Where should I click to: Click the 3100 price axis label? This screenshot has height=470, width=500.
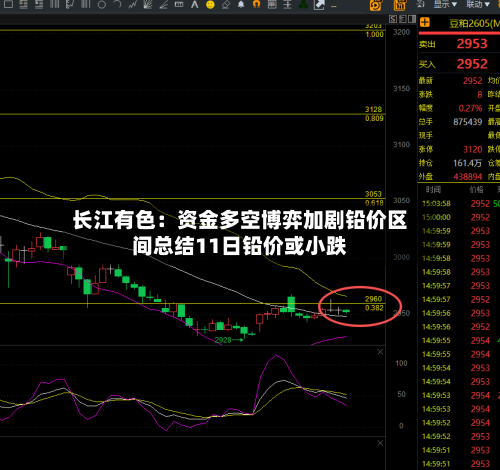pos(401,145)
